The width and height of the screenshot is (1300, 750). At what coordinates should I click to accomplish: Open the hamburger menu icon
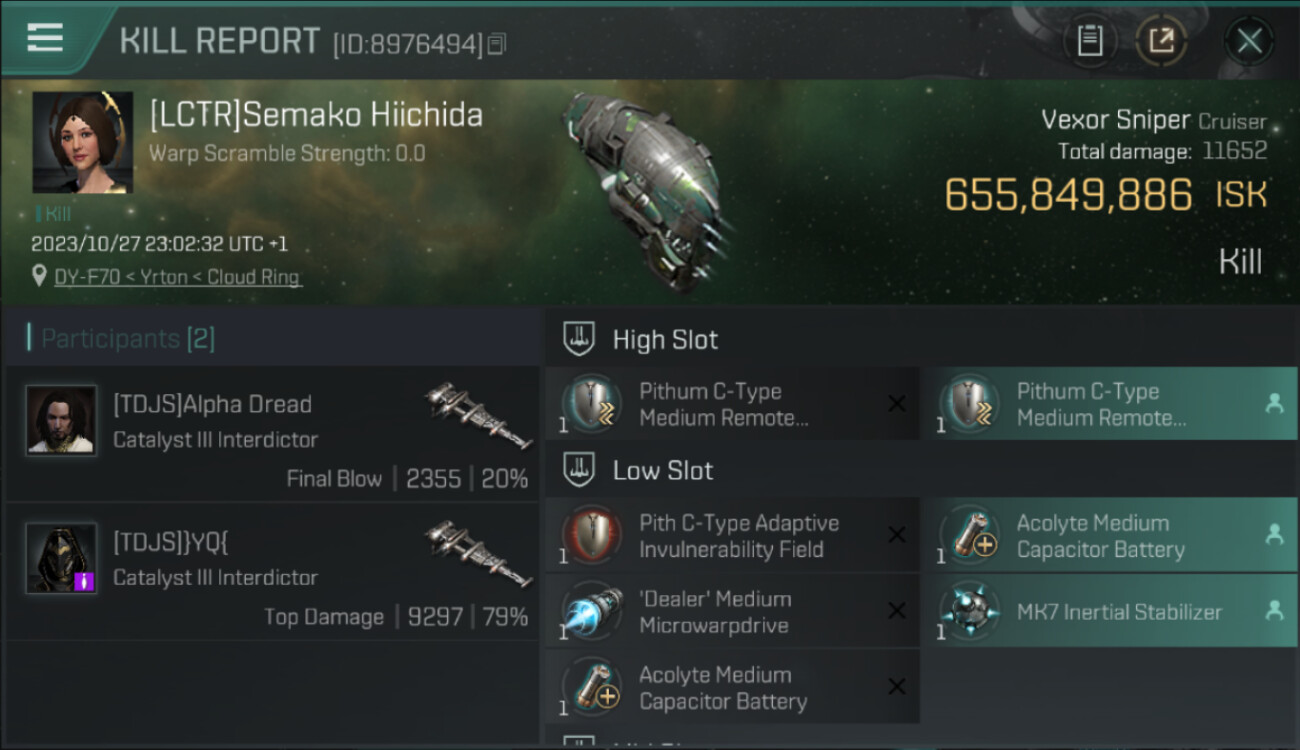pyautogui.click(x=45, y=37)
